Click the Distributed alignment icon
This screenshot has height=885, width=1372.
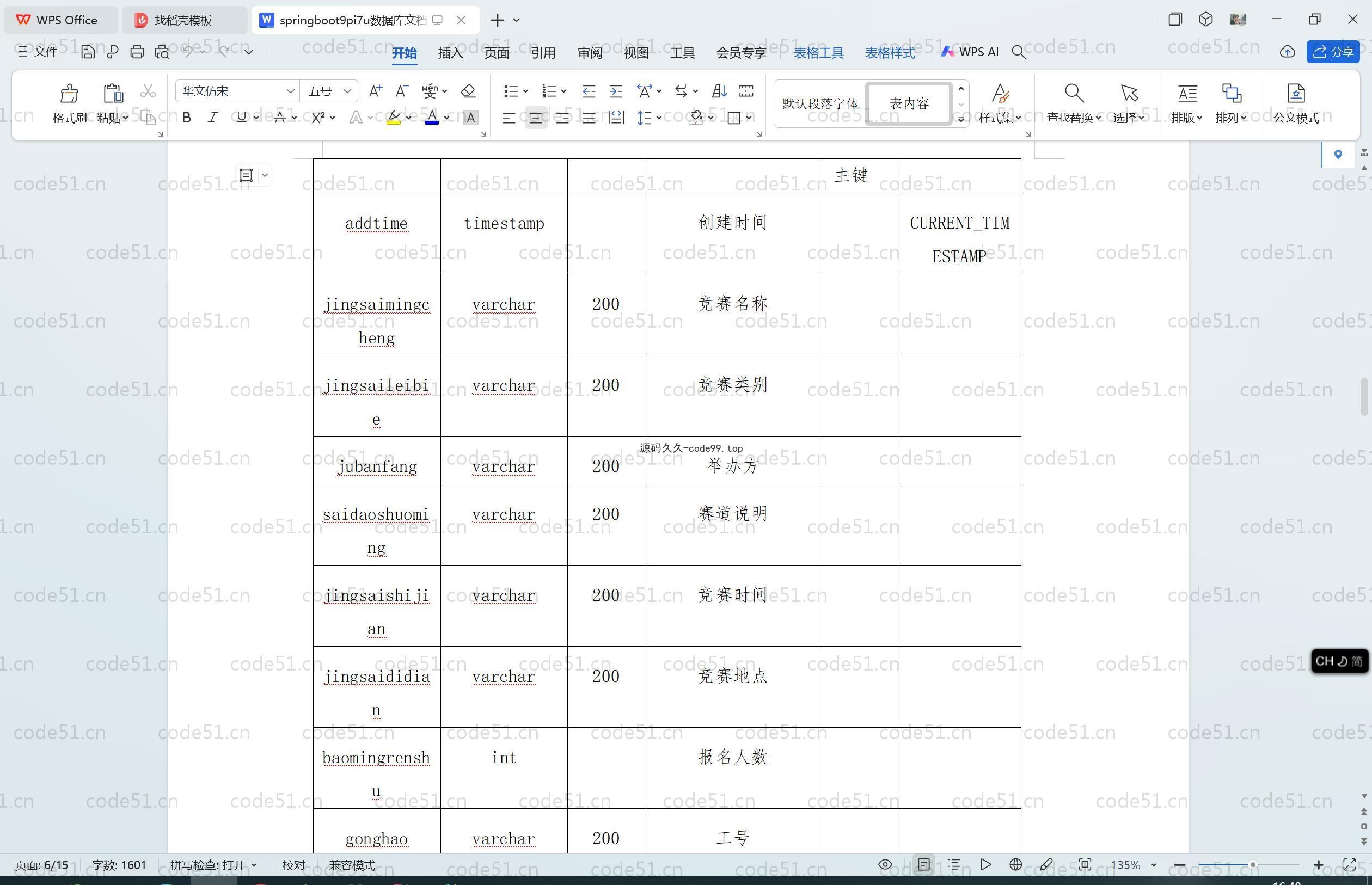[616, 118]
